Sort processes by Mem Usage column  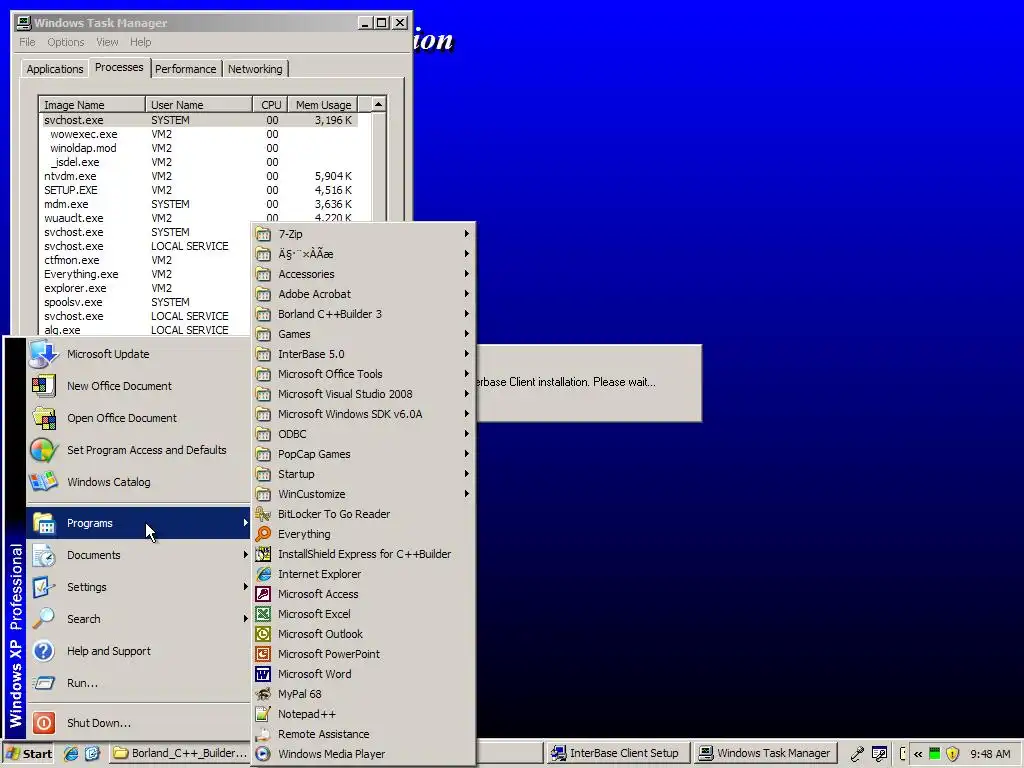point(323,104)
